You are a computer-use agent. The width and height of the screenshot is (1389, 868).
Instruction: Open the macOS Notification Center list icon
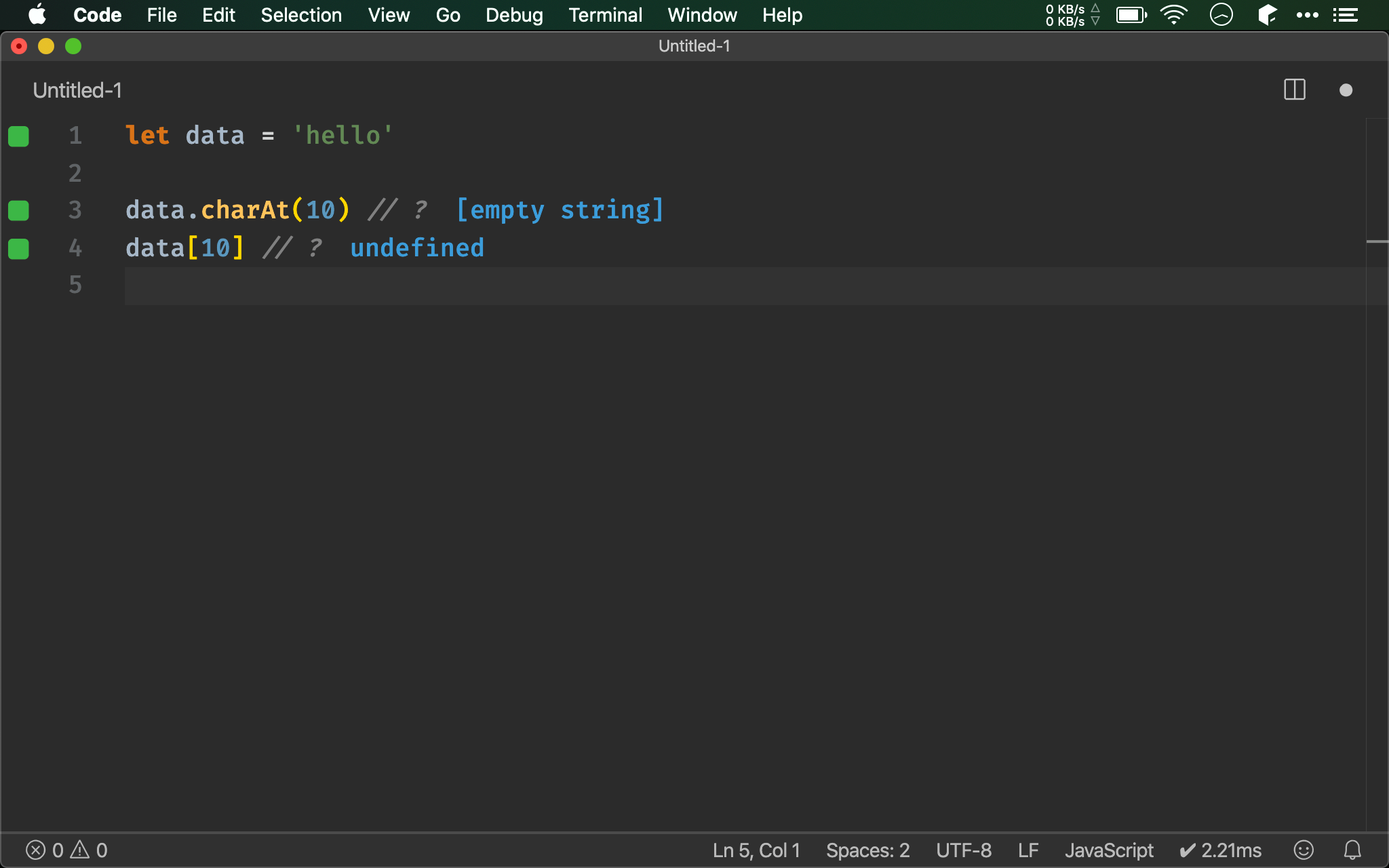click(x=1346, y=15)
